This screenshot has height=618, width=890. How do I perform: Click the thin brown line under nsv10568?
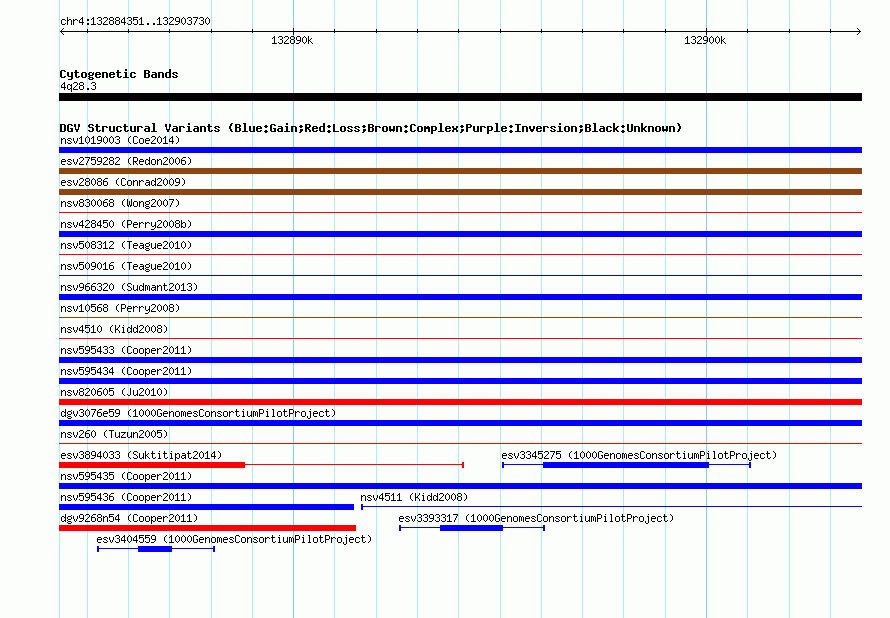tap(460, 318)
